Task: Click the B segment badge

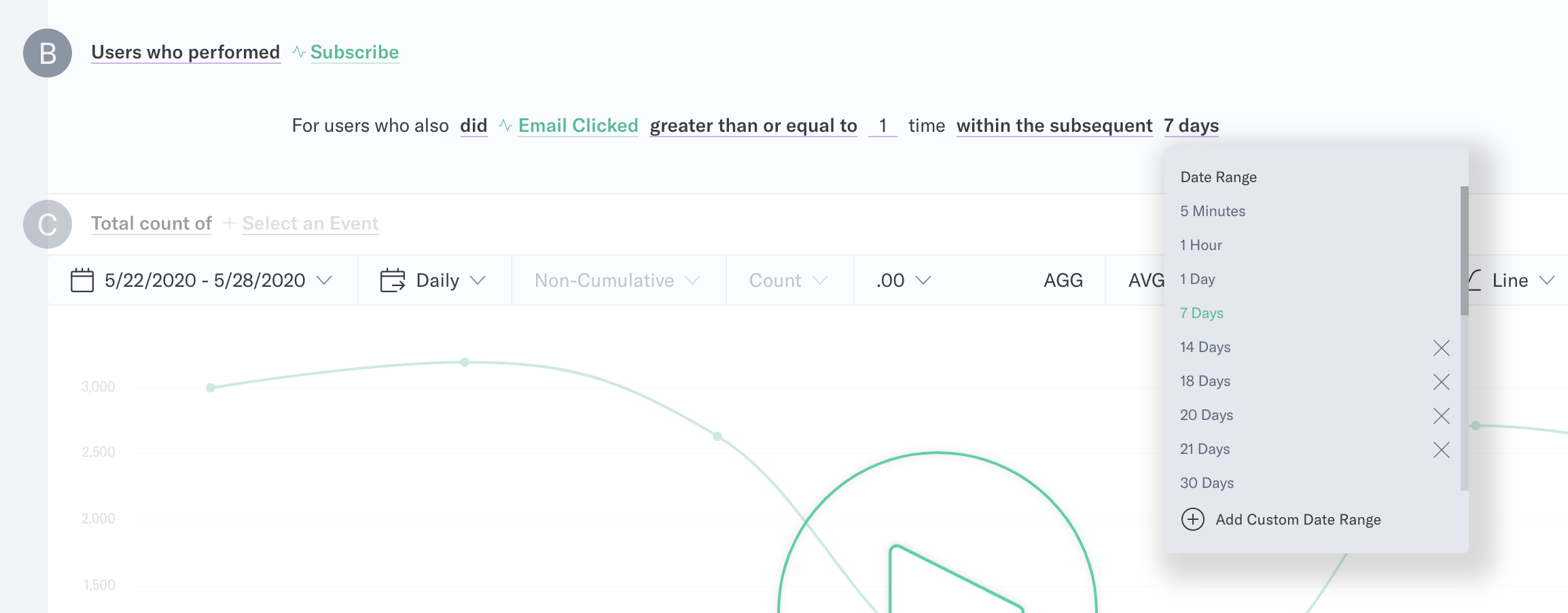Action: pos(48,53)
